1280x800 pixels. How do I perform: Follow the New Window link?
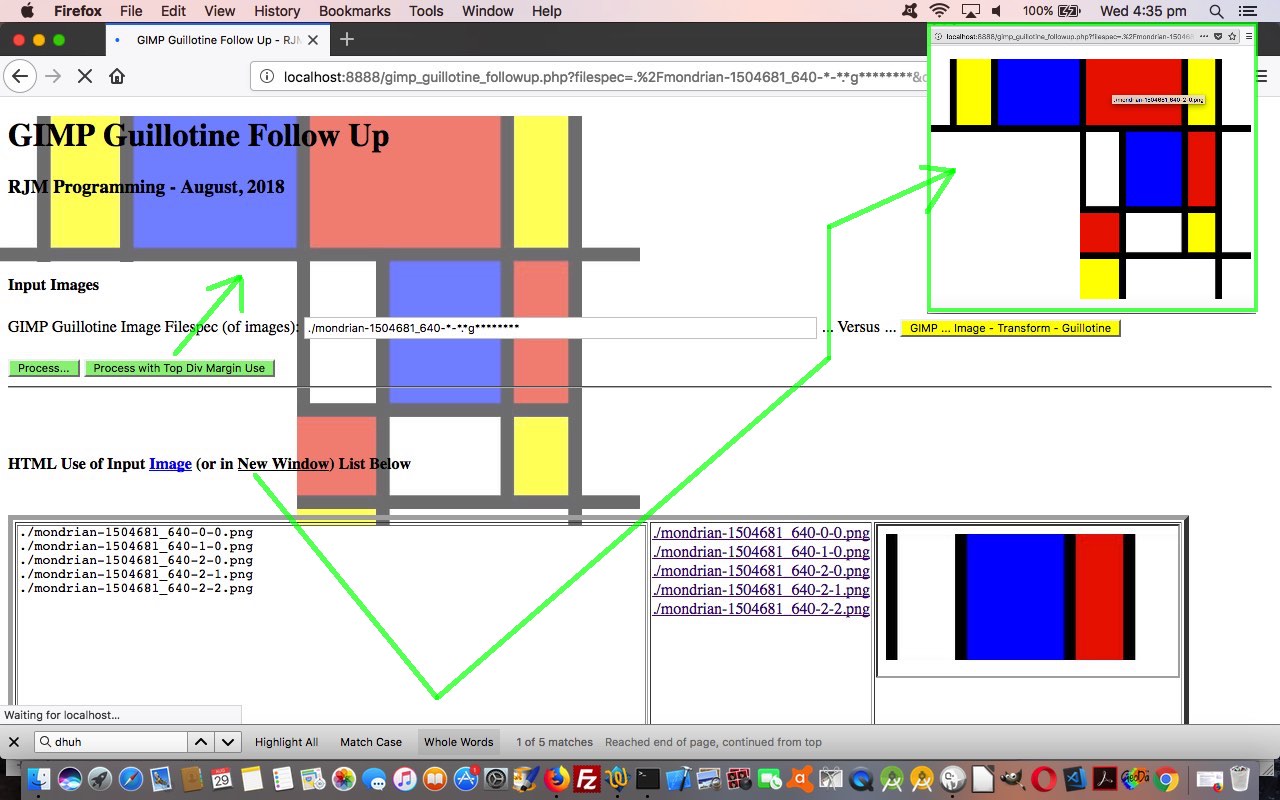tap(283, 463)
